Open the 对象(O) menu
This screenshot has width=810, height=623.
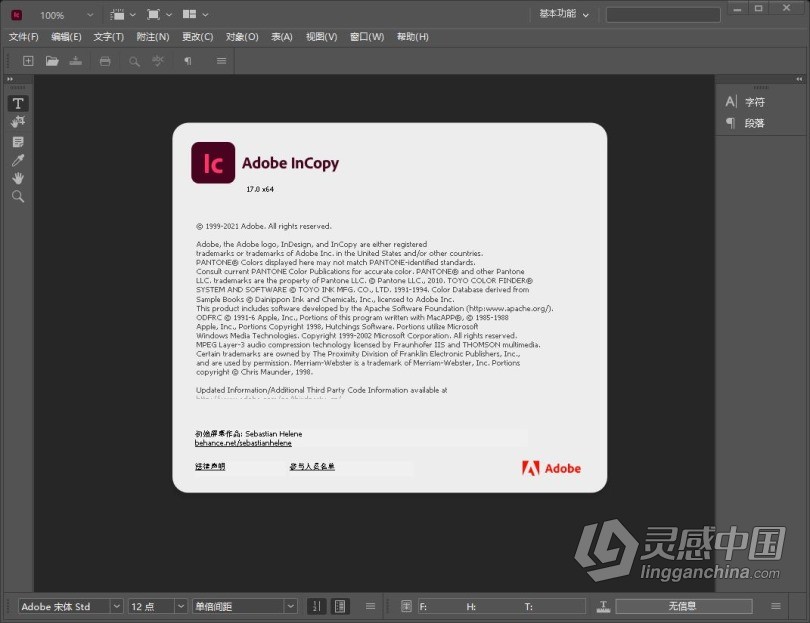242,37
